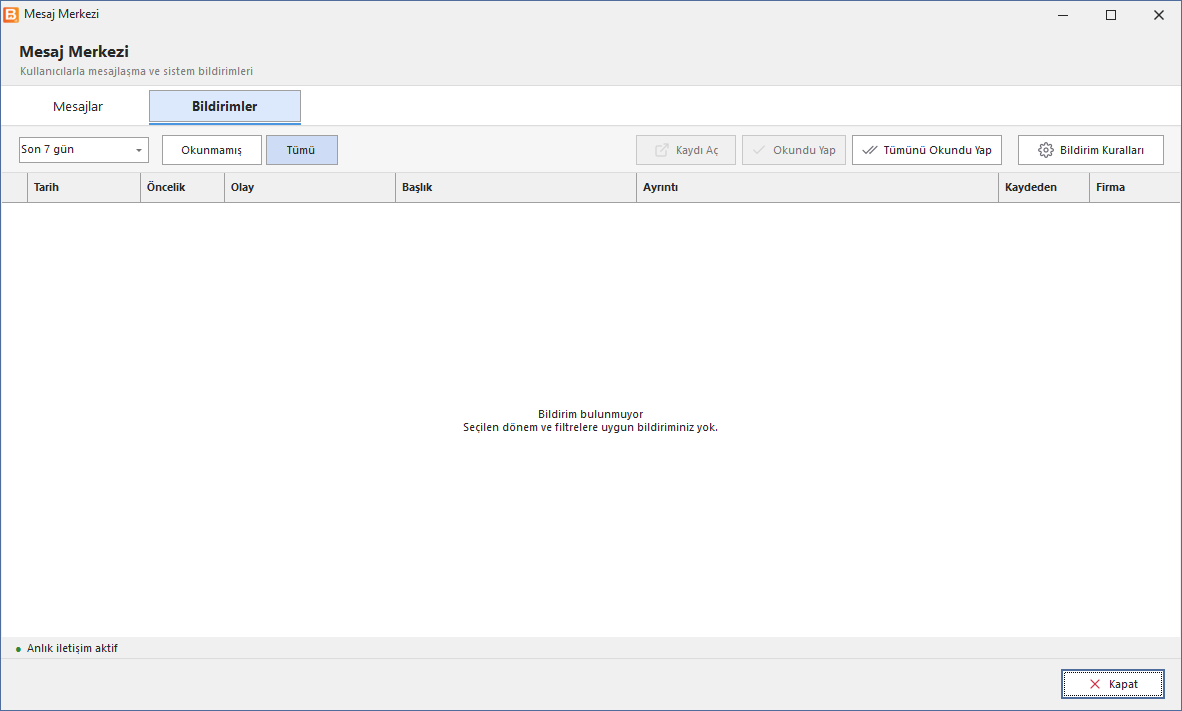Expand the Son 7 gün dropdown arrow
This screenshot has width=1182, height=711.
point(139,150)
